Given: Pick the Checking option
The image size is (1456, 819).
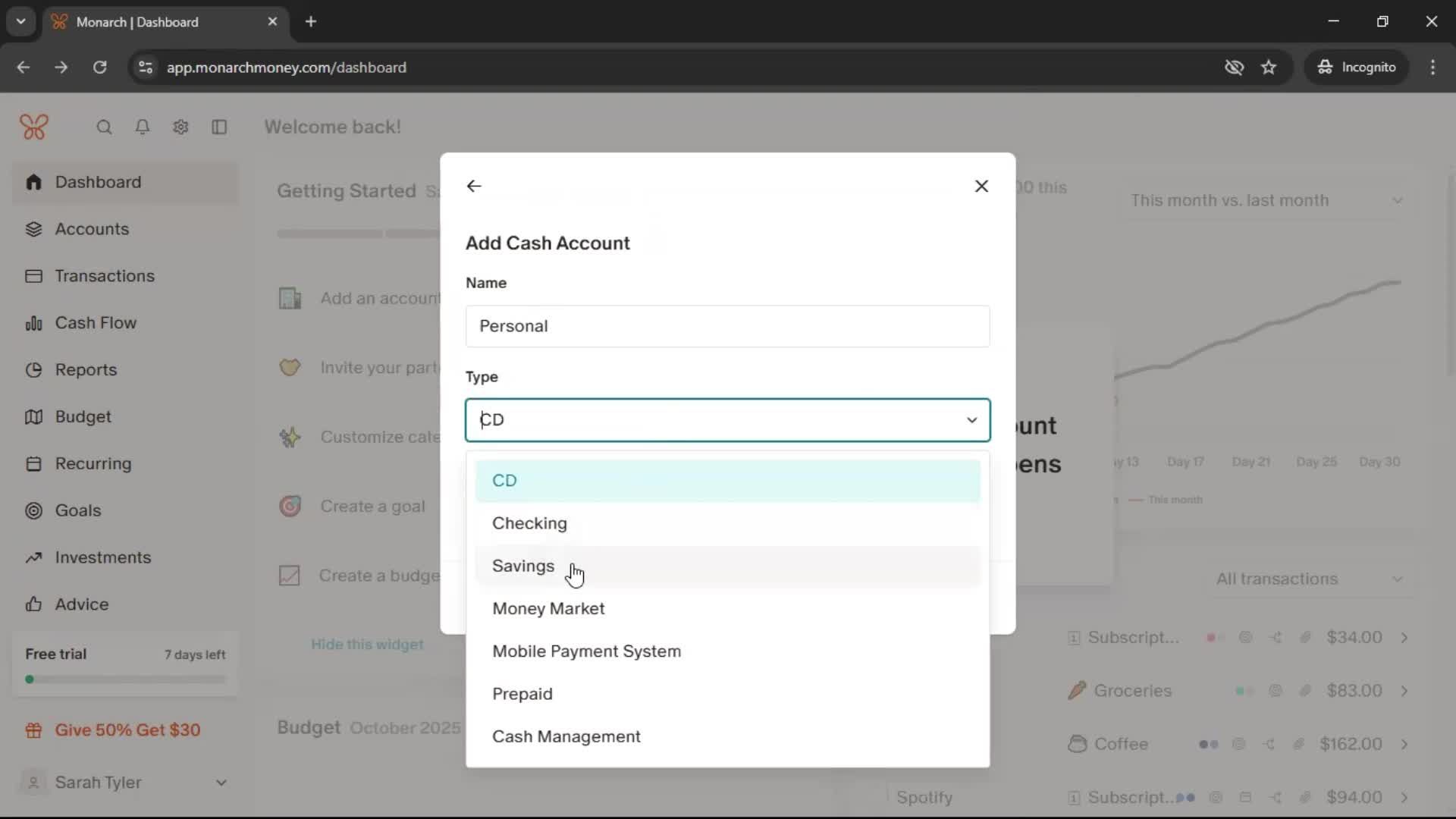Looking at the screenshot, I should tap(529, 523).
